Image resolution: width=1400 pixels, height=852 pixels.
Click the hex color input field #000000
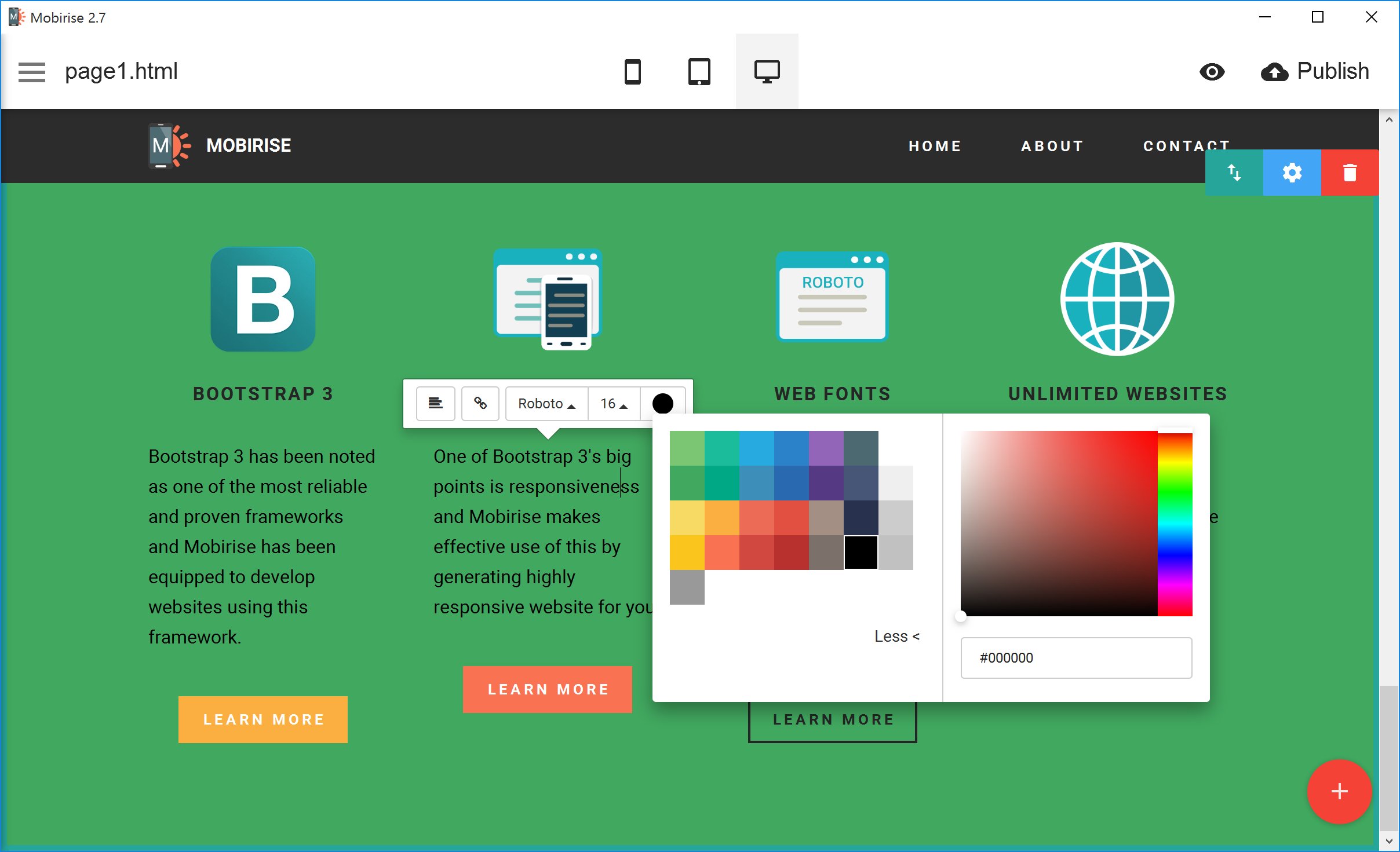coord(1078,658)
